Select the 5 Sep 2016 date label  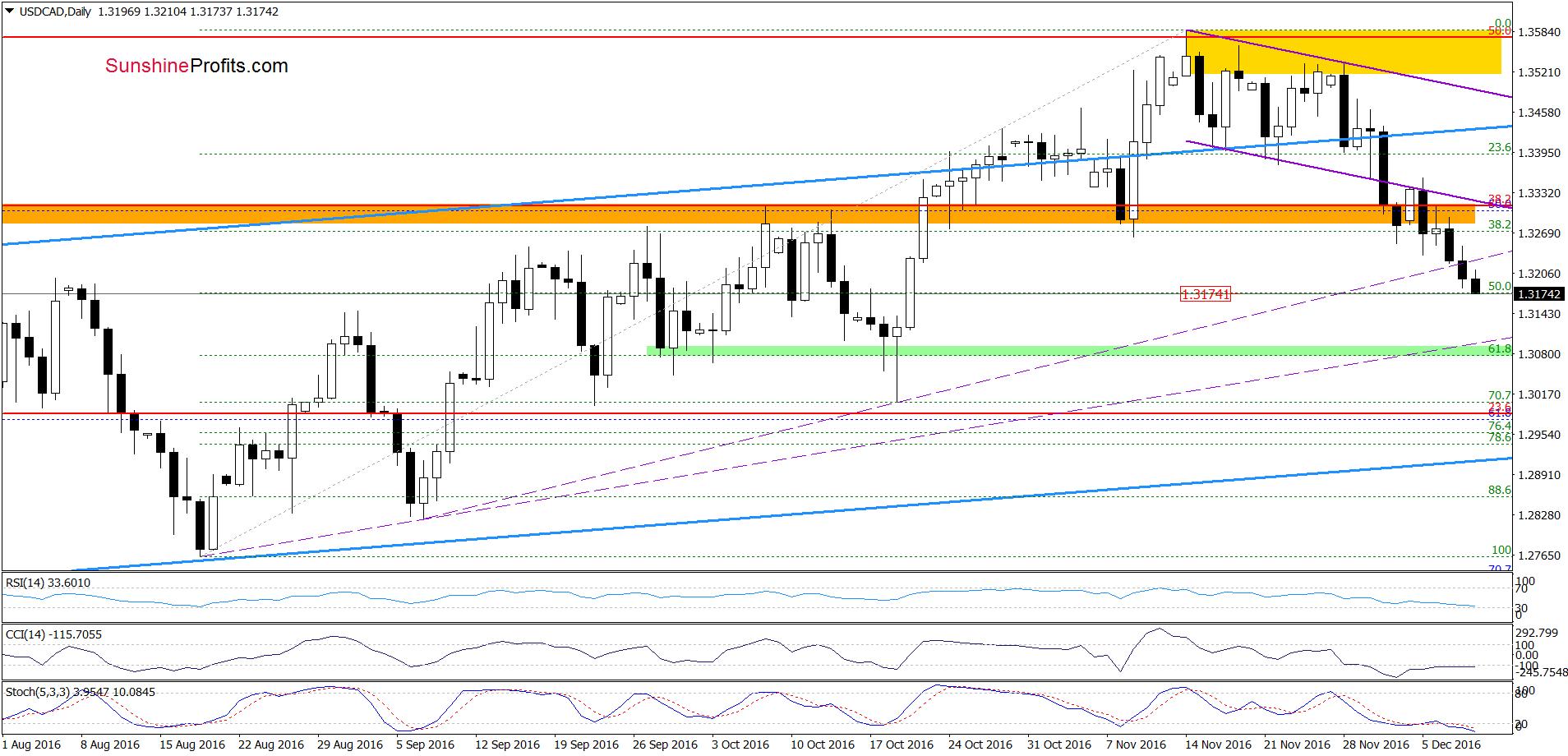tap(425, 744)
